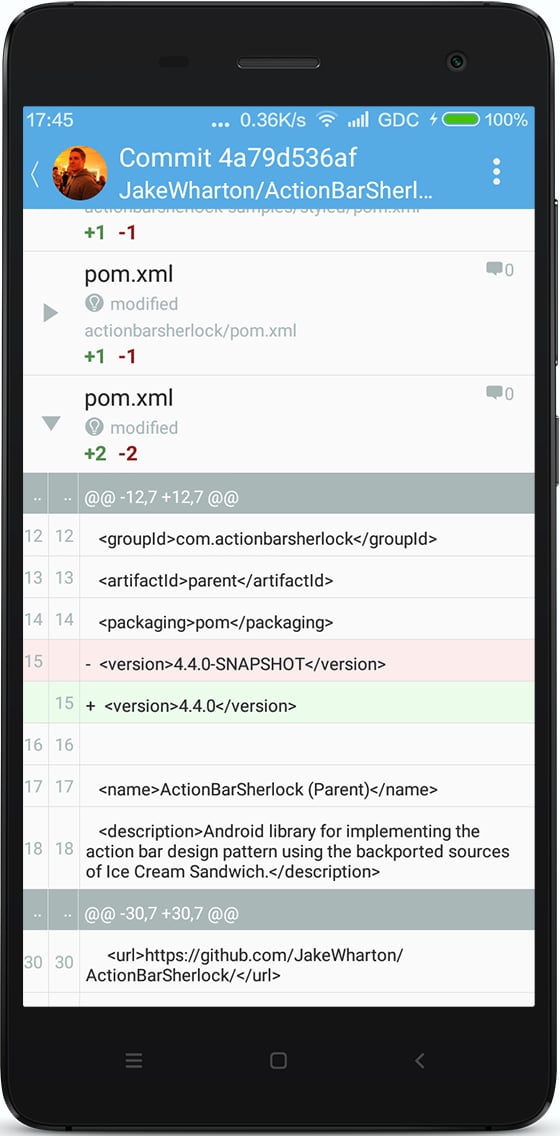Select added line with version 4.4.0
Image resolution: width=560 pixels, height=1136 pixels.
coord(279,703)
